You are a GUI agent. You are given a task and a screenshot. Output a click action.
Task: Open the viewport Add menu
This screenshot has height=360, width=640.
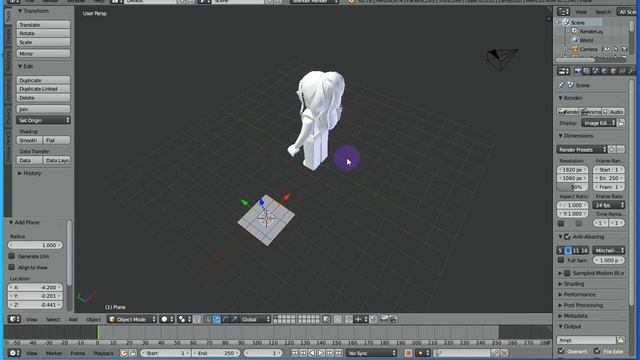[73, 320]
